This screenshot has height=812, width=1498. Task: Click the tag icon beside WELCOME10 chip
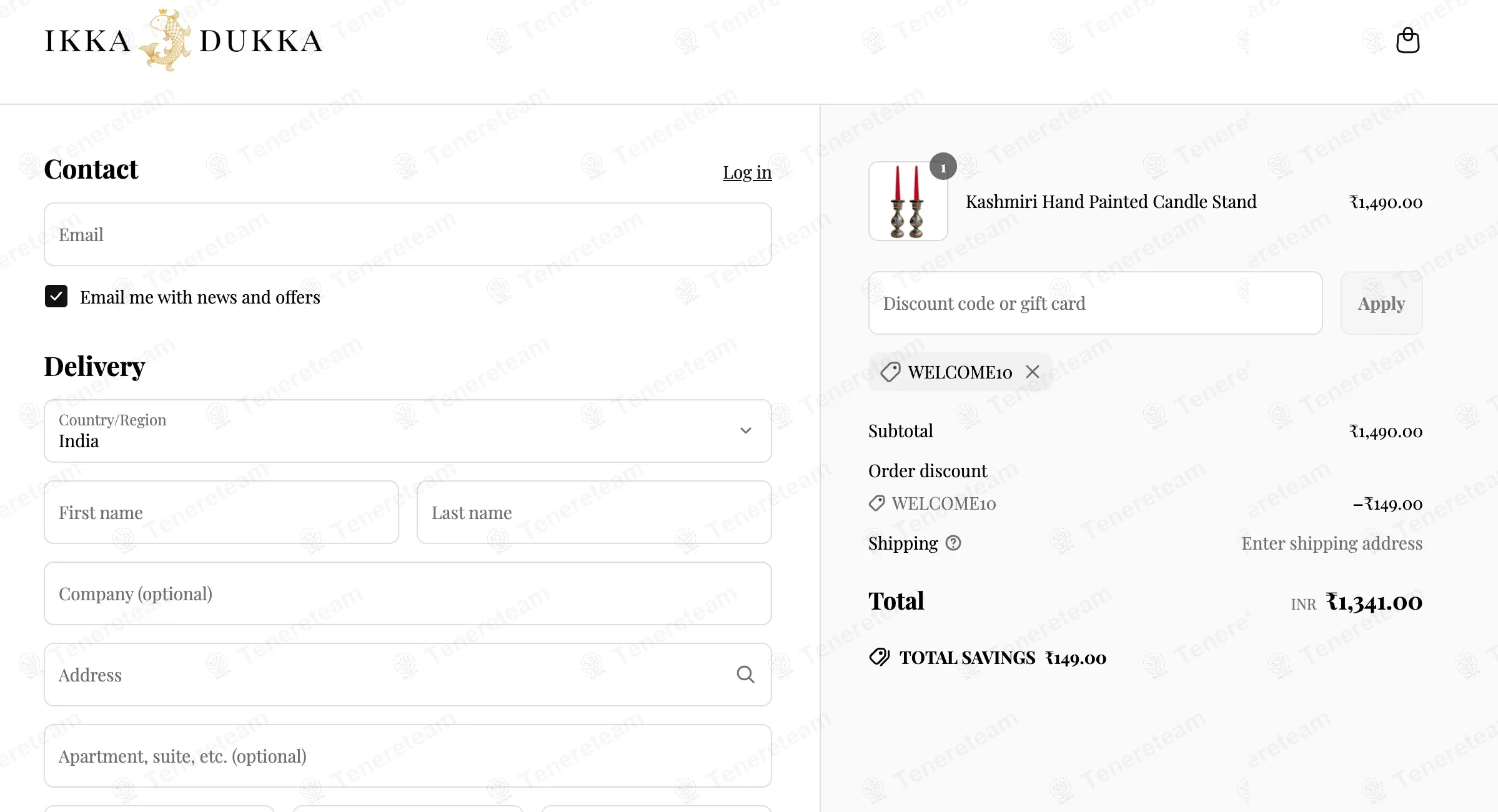point(890,372)
